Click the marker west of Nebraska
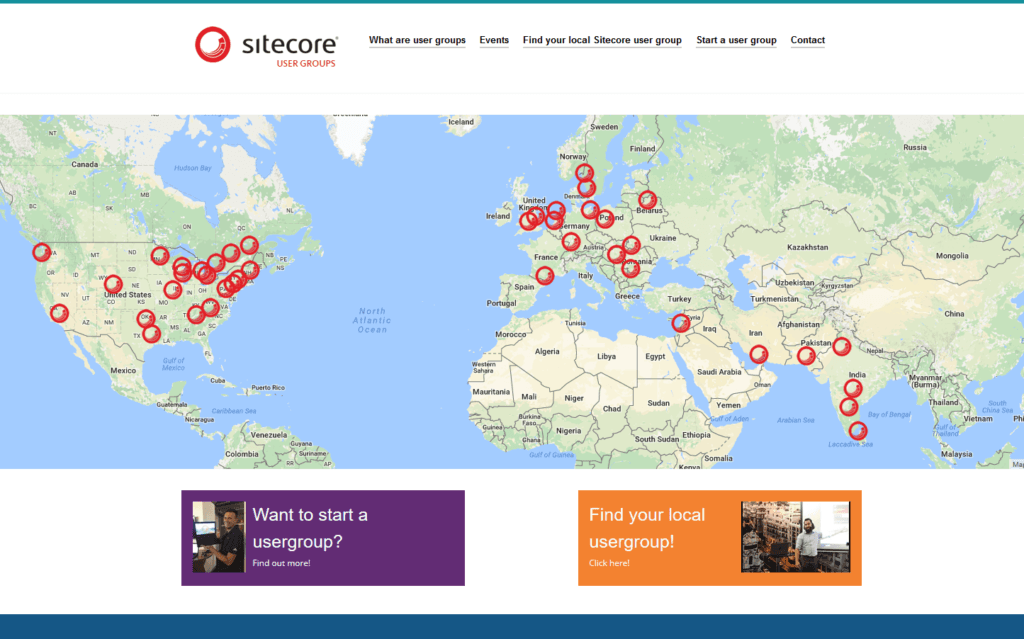This screenshot has width=1024, height=639. 113,284
